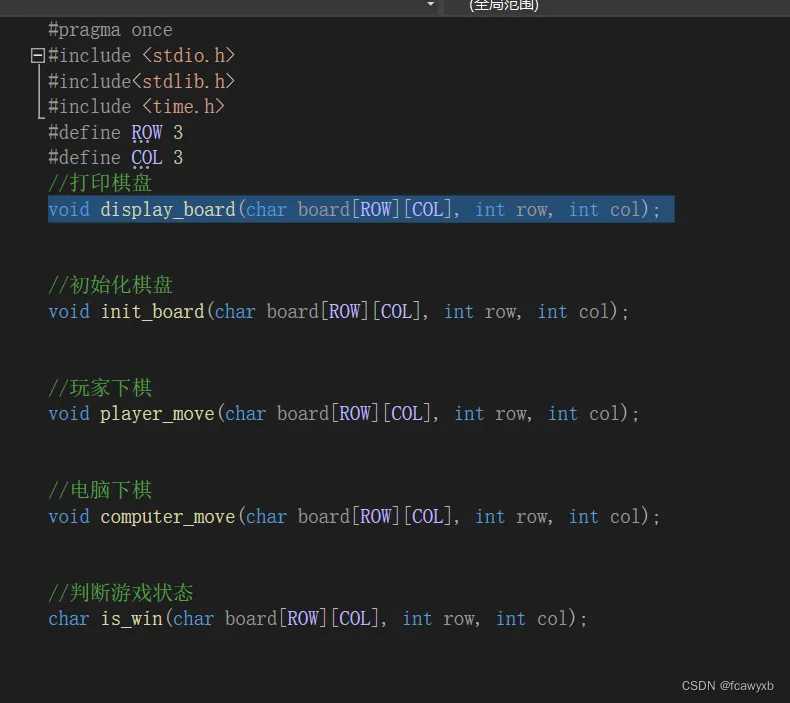
Task: Click '#include<stdlib.h>' text
Action: 142,81
